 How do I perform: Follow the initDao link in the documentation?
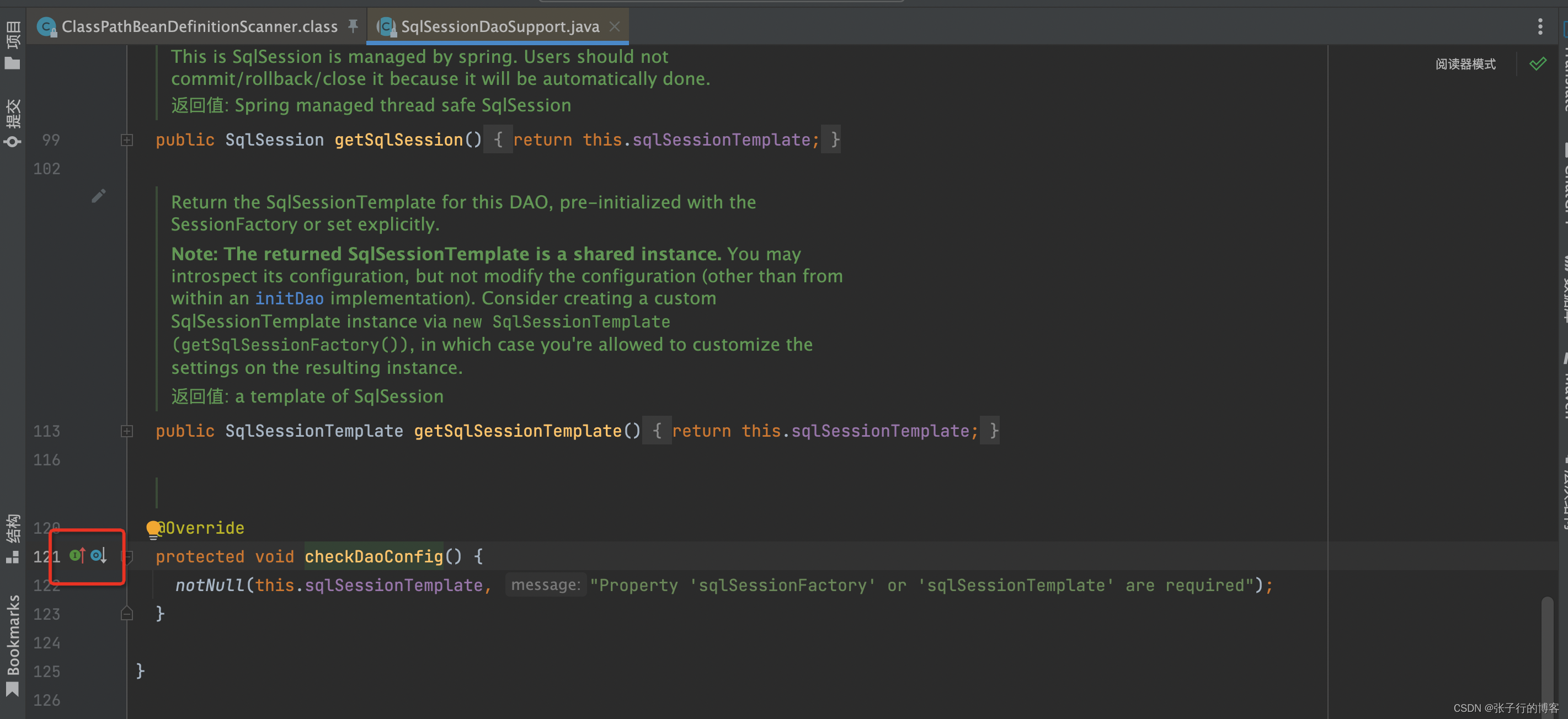[x=289, y=299]
